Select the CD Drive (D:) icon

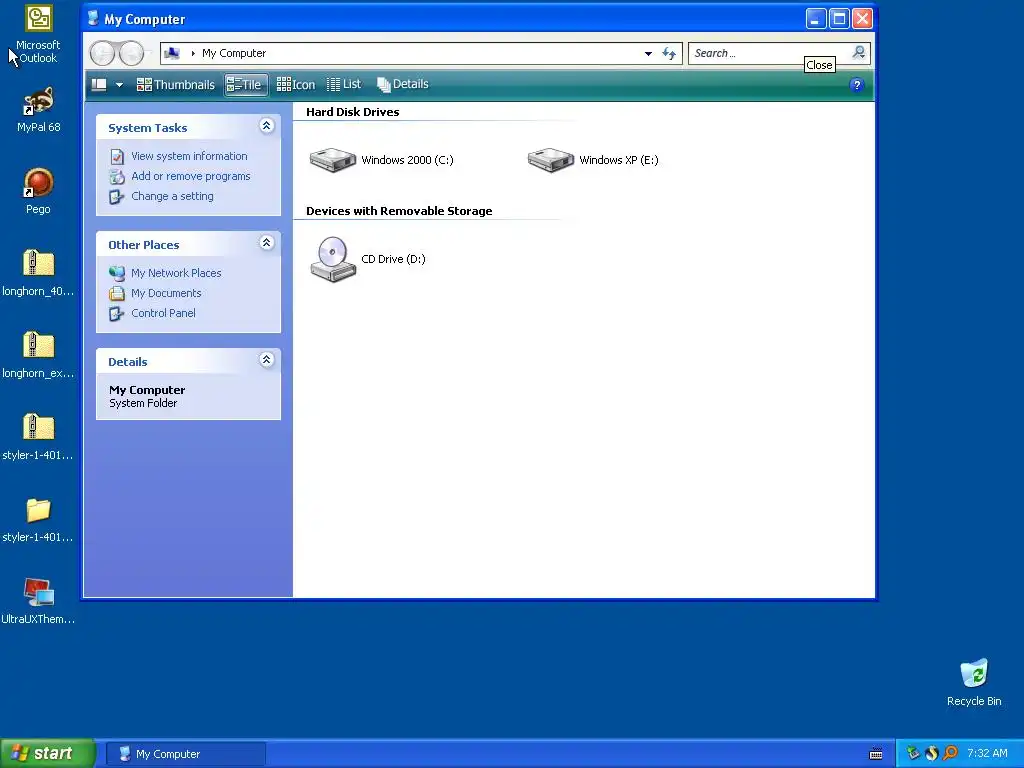tap(332, 259)
